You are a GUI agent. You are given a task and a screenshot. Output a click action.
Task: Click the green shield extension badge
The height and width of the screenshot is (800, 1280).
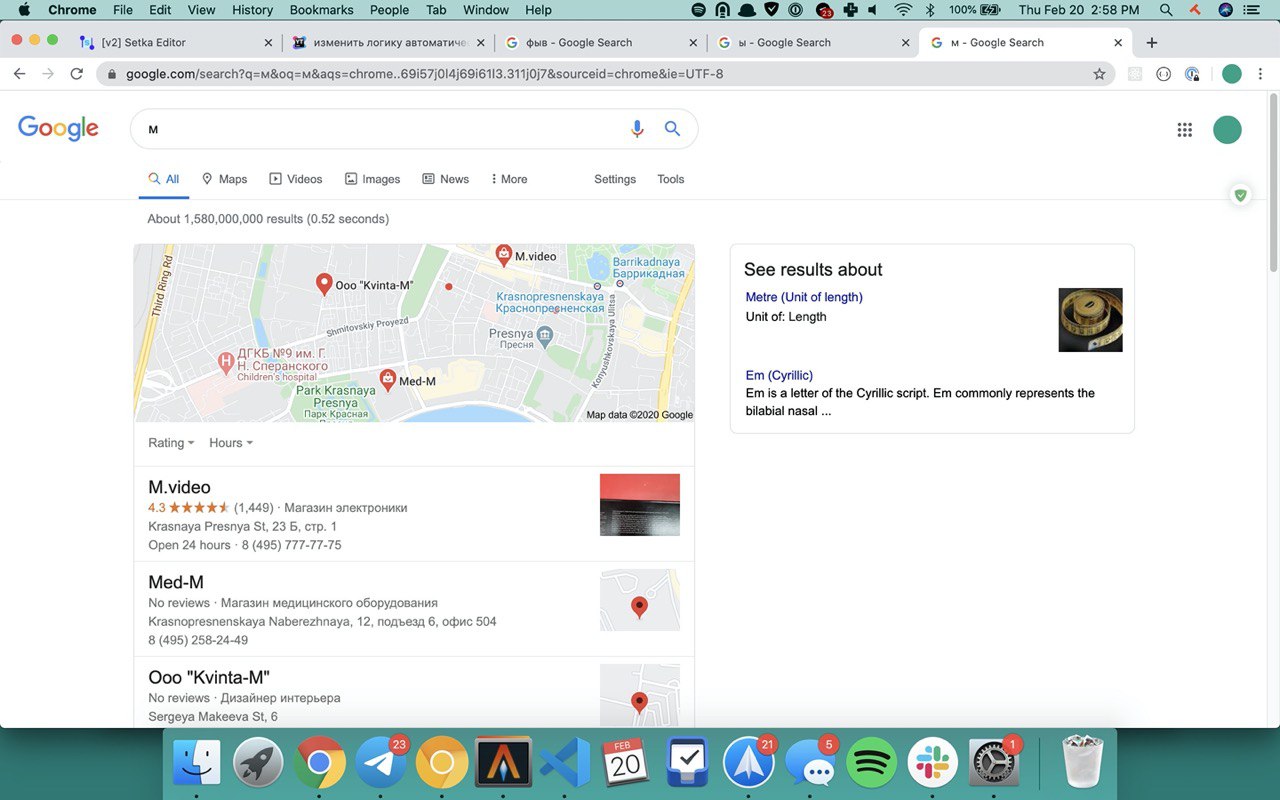(1241, 195)
